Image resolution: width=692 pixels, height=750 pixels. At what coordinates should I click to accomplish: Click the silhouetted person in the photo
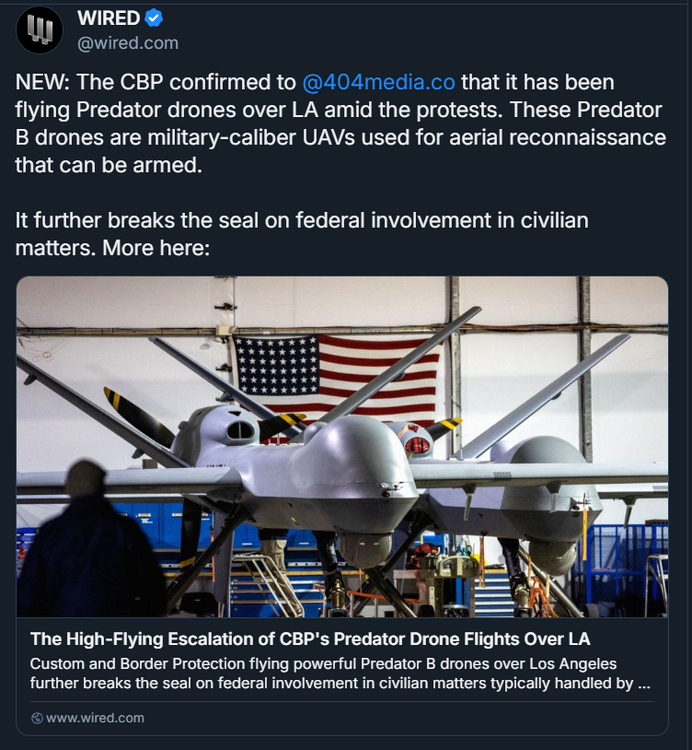pos(88,550)
